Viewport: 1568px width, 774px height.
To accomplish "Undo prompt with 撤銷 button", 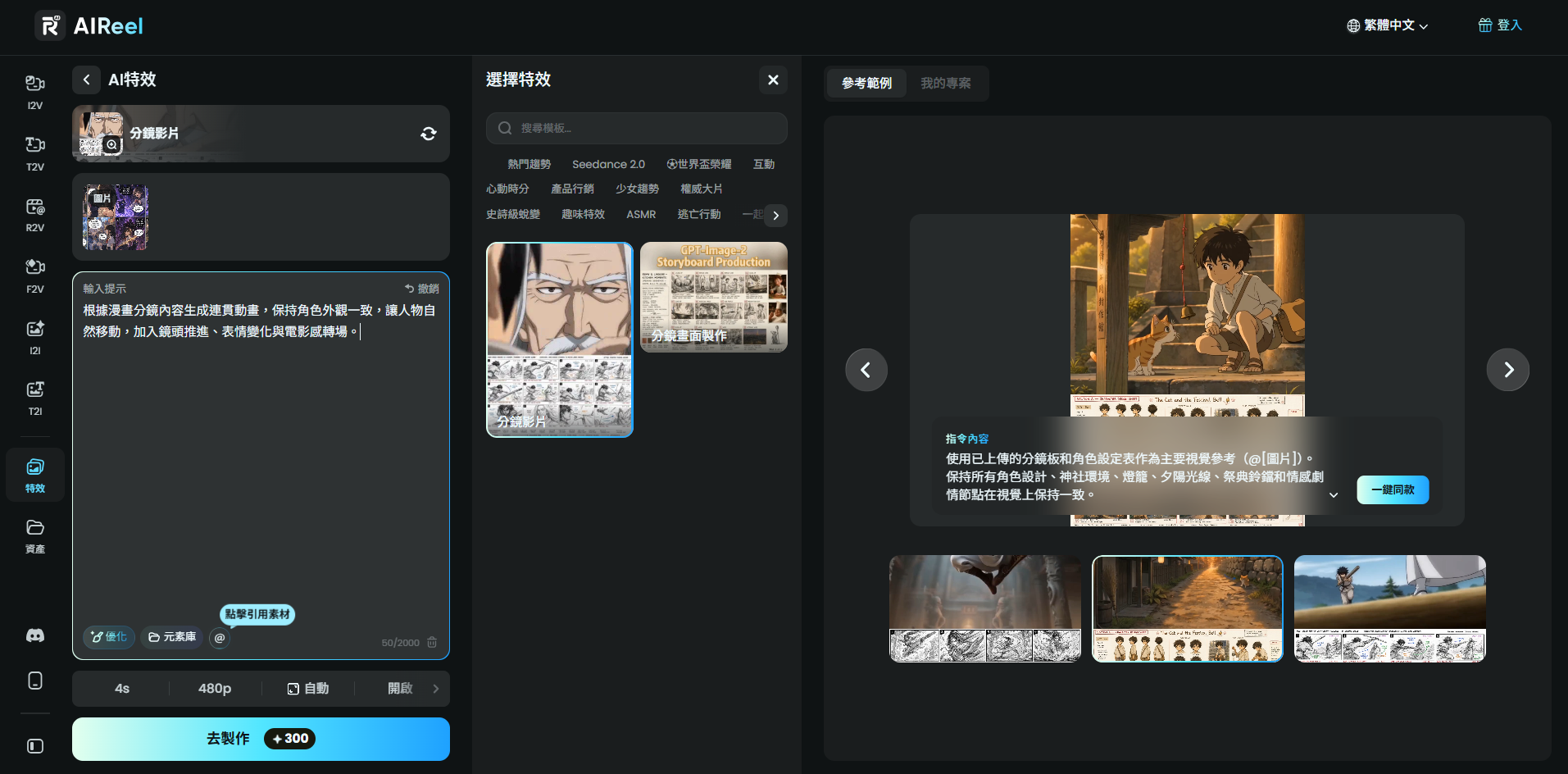I will pyautogui.click(x=422, y=289).
